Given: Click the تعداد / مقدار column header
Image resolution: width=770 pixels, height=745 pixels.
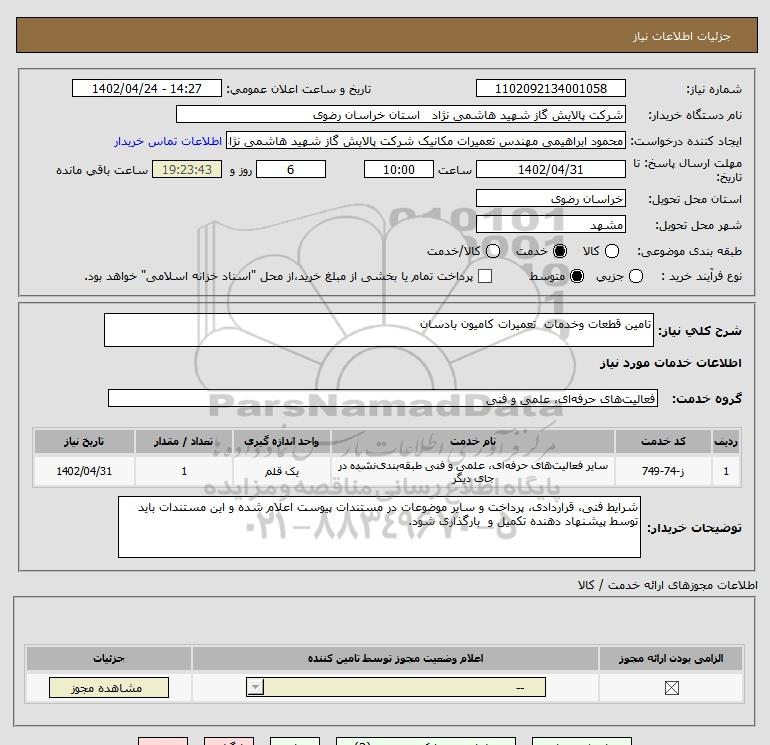Looking at the screenshot, I should point(184,441).
